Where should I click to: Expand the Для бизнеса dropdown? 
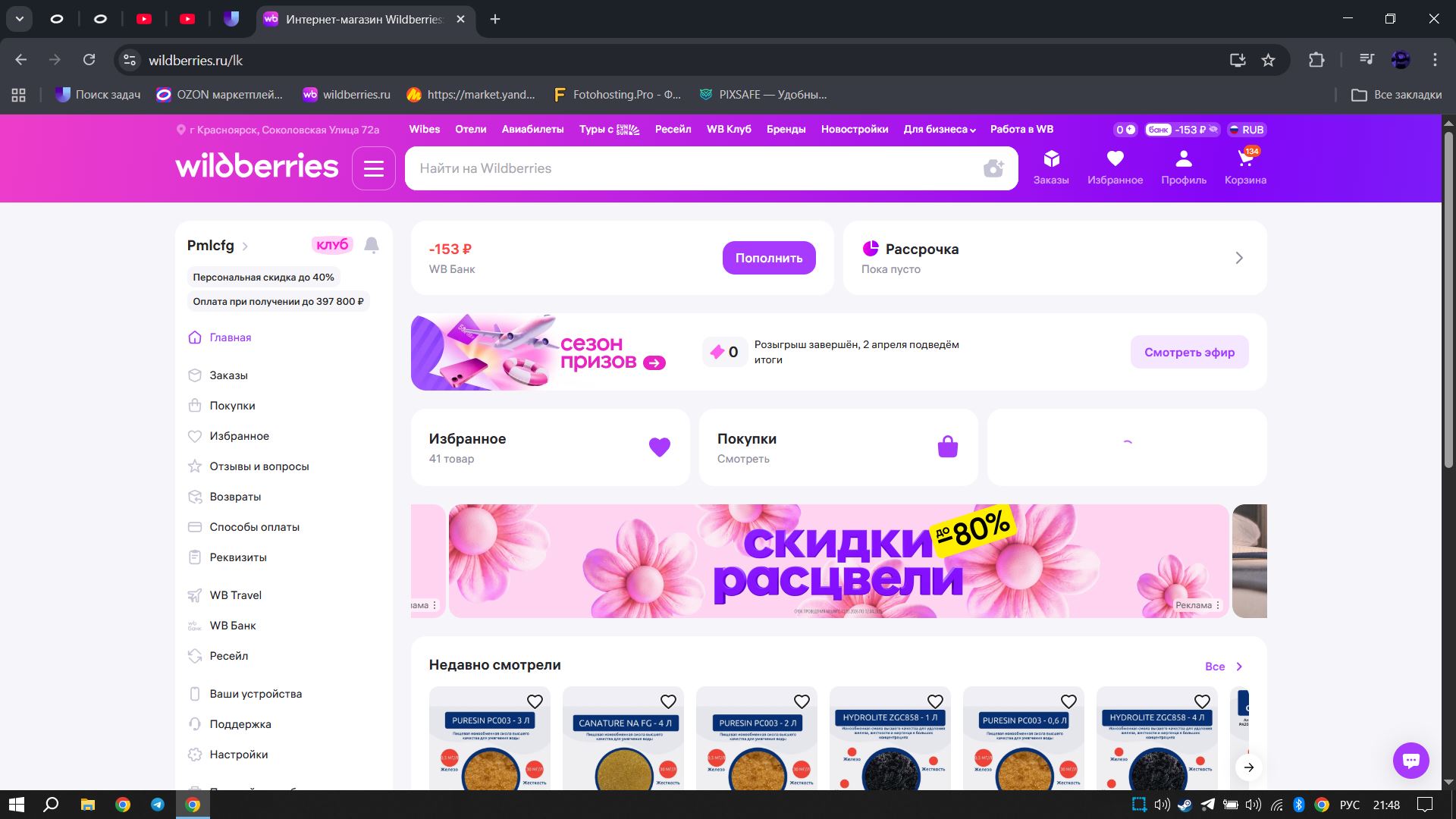(939, 130)
